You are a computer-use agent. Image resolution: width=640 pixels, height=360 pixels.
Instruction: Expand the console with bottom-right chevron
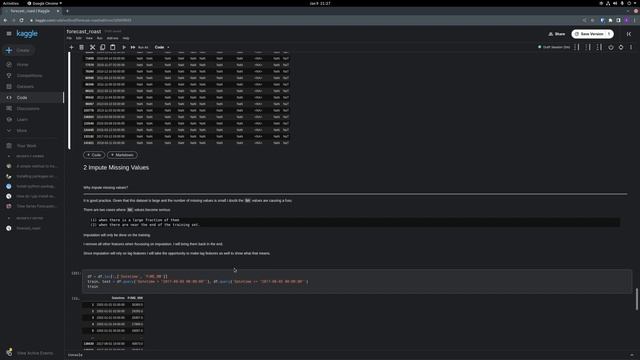[632, 355]
